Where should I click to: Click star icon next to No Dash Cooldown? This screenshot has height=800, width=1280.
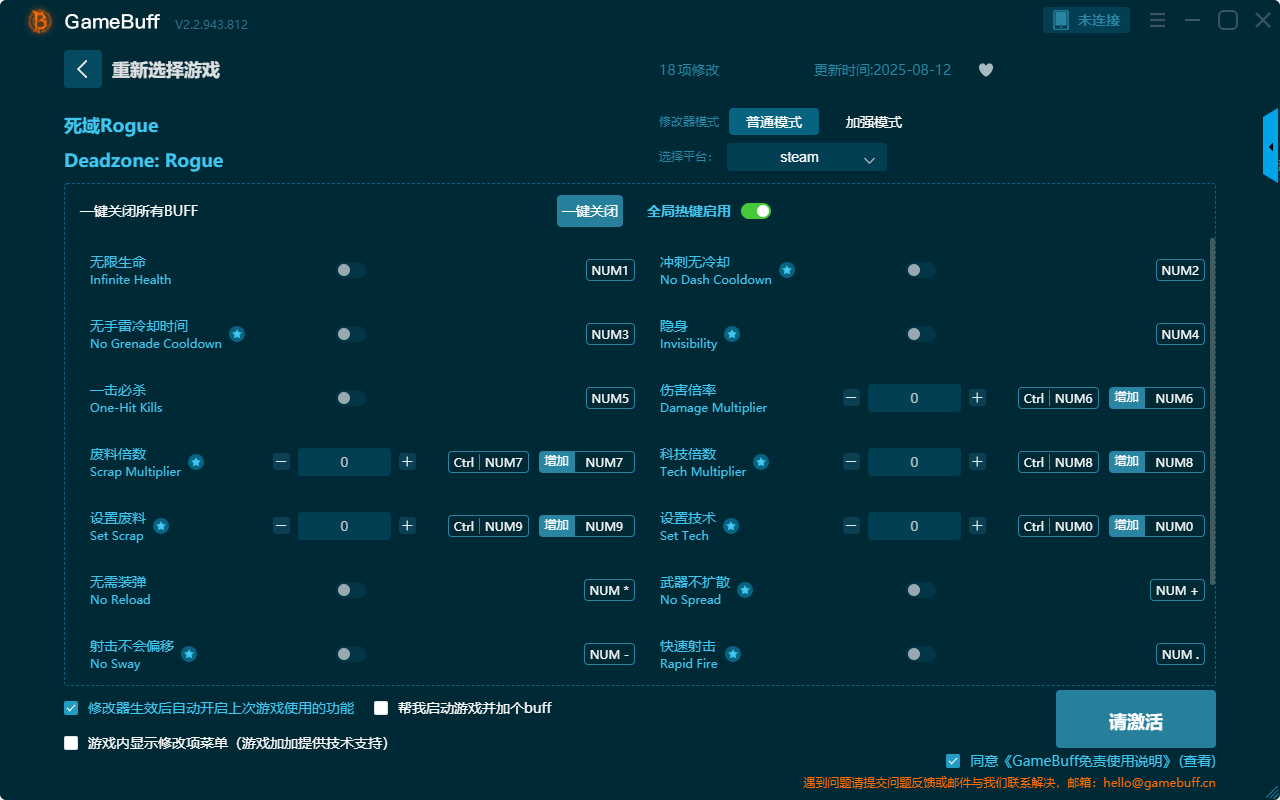pyautogui.click(x=787, y=270)
